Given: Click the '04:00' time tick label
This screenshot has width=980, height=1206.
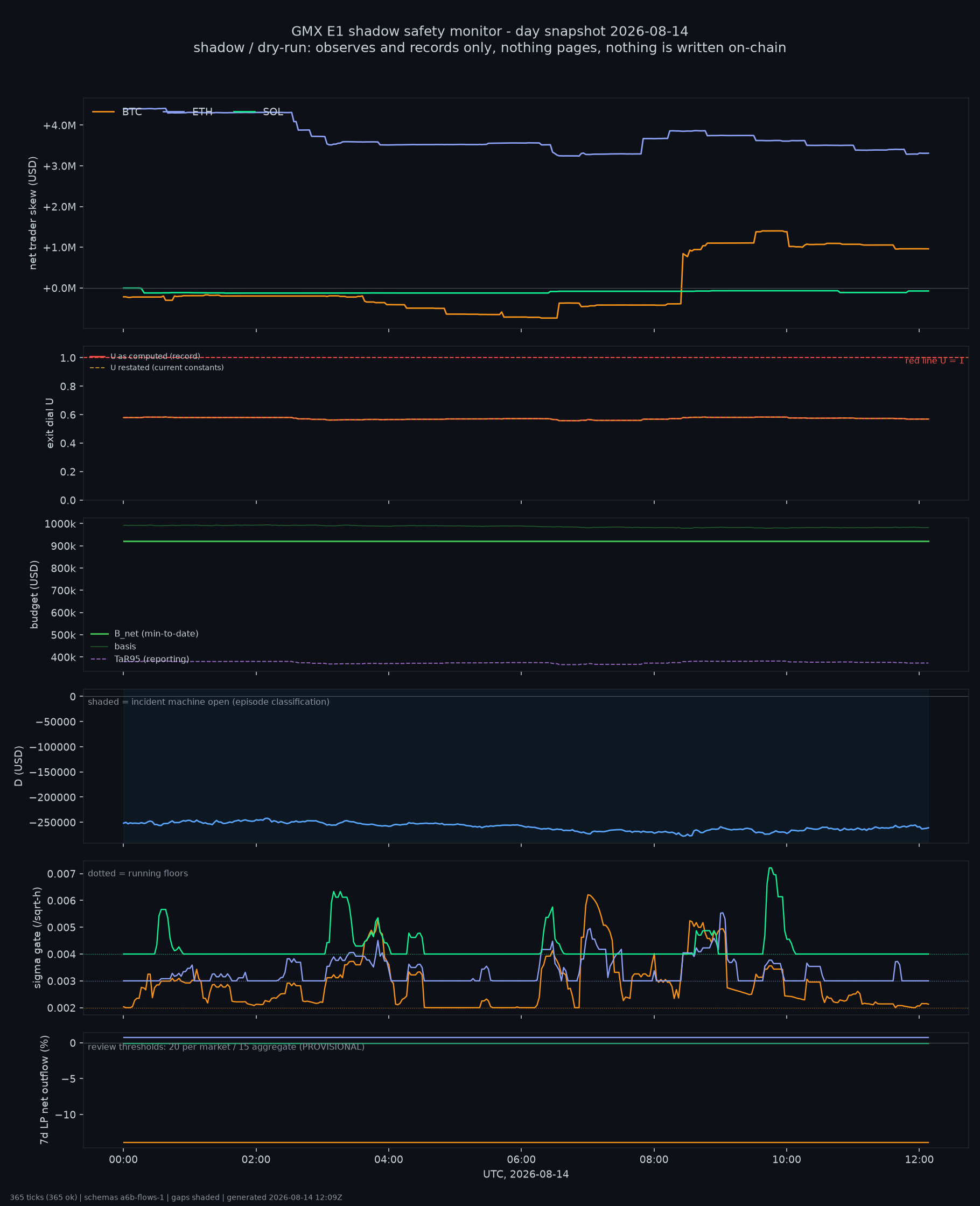Looking at the screenshot, I should [x=388, y=1160].
